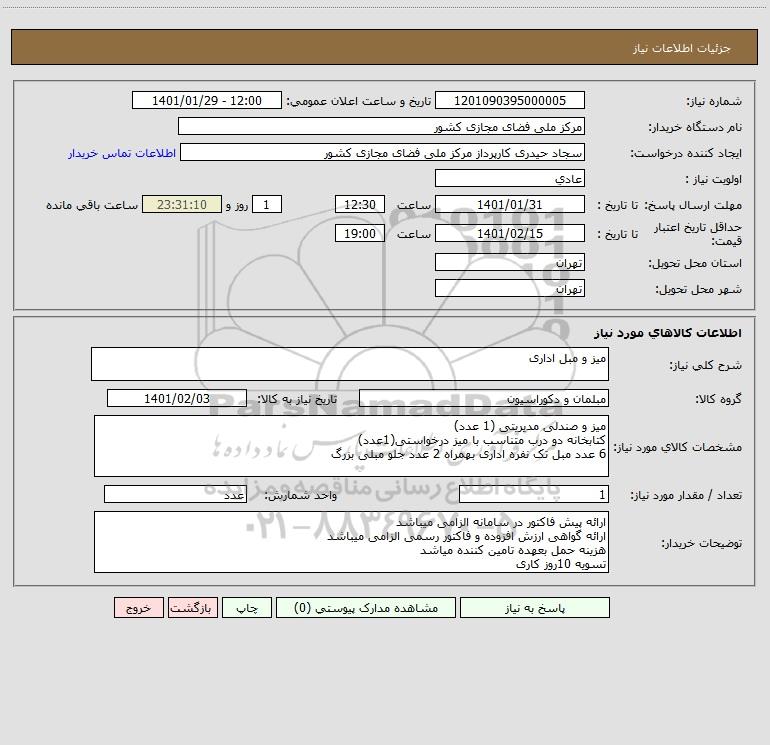Image resolution: width=770 pixels, height=745 pixels.
Task: Click the شهر محل تحویل label
Action: (x=698, y=290)
